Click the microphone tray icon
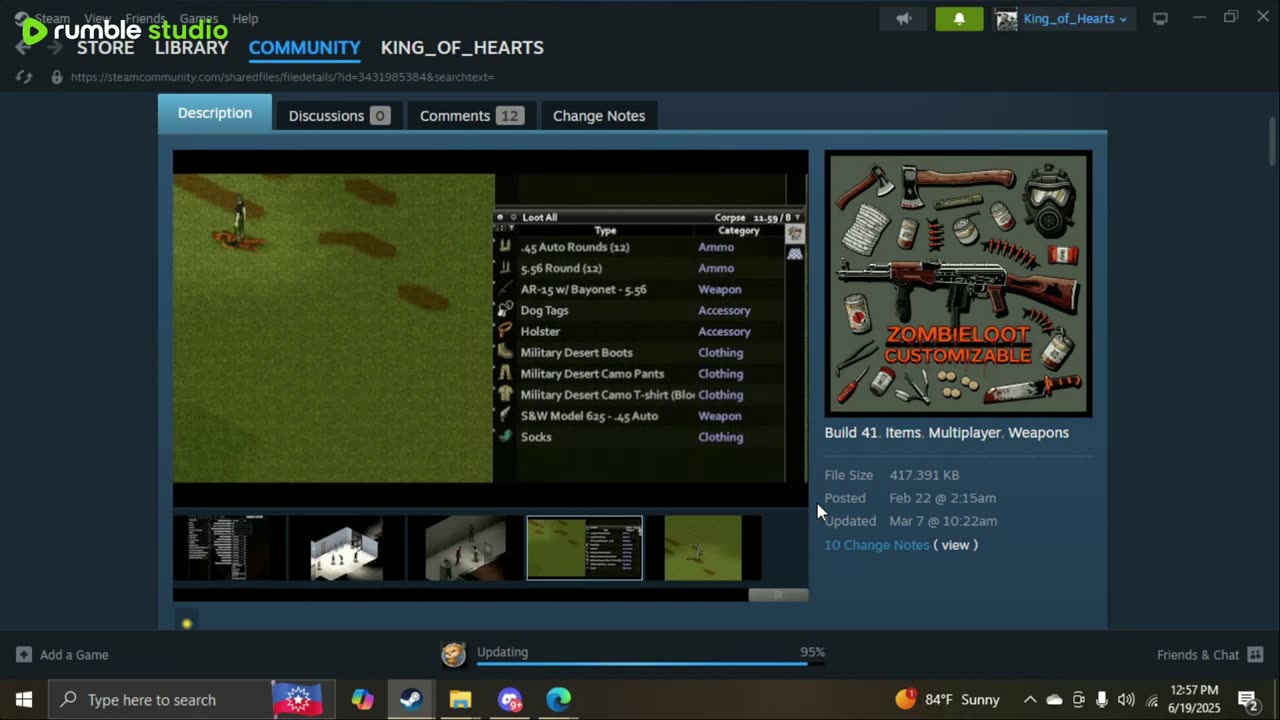The image size is (1280, 720). (1102, 700)
